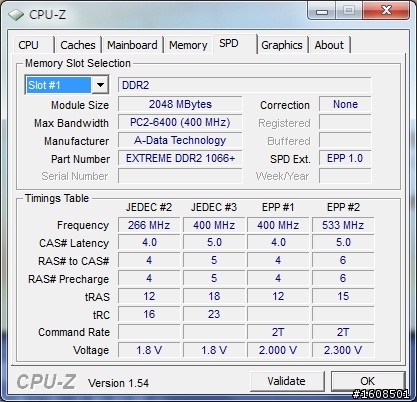Image resolution: width=417 pixels, height=402 pixels.
Task: Open the CPU tab
Action: [33, 45]
